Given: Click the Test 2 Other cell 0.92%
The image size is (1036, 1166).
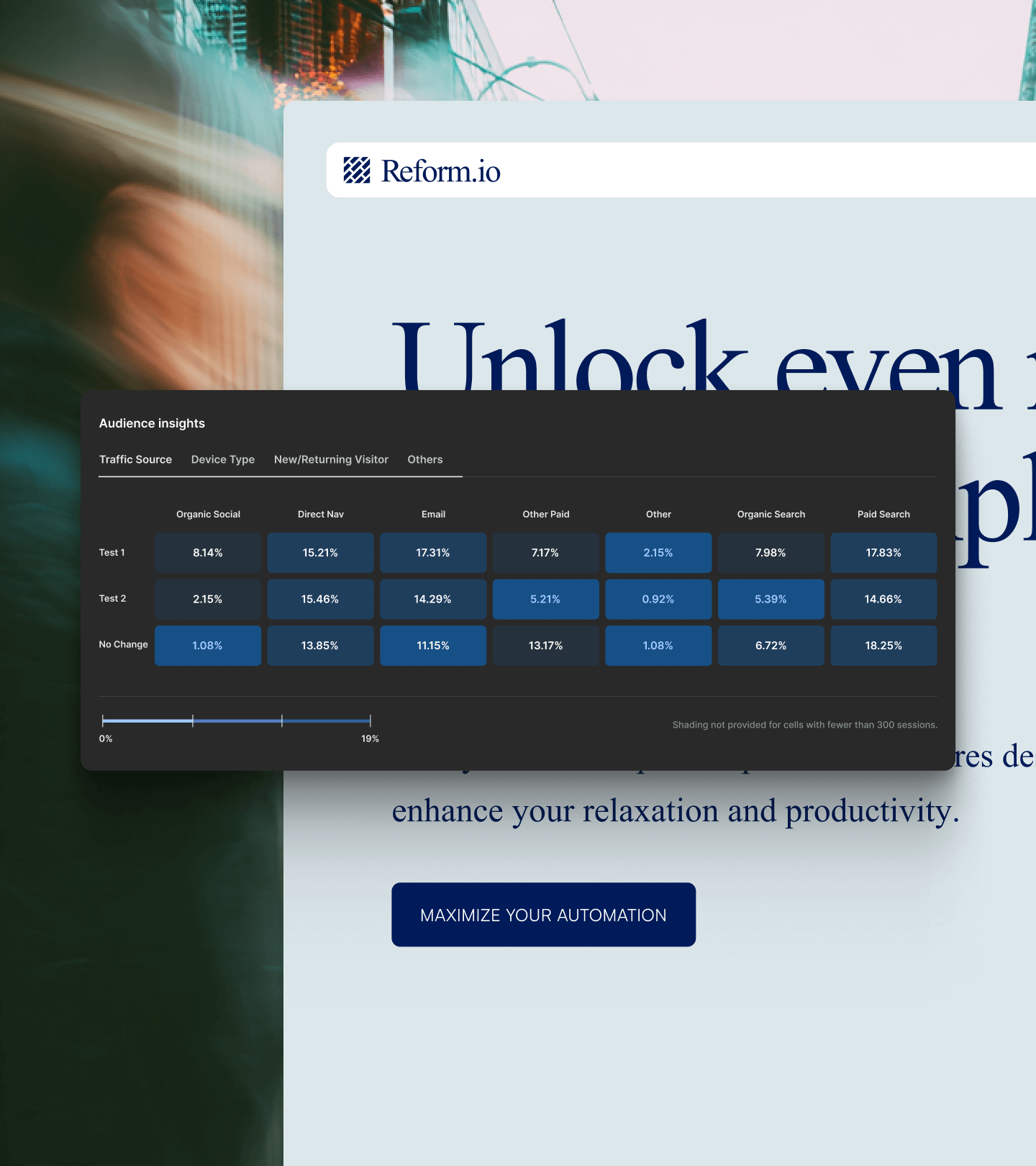Looking at the screenshot, I should click(x=658, y=599).
